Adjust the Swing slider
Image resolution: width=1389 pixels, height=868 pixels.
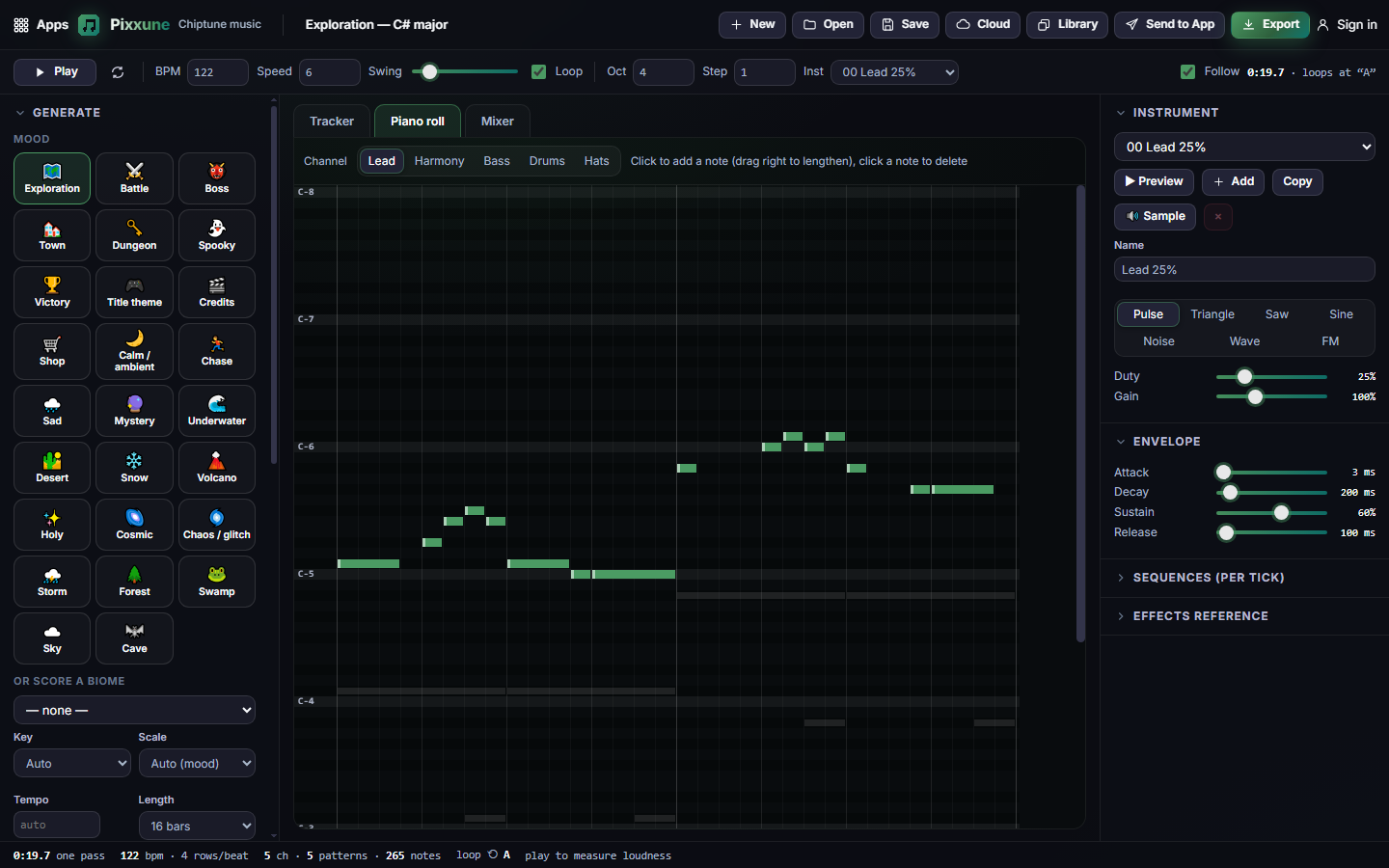(x=465, y=71)
